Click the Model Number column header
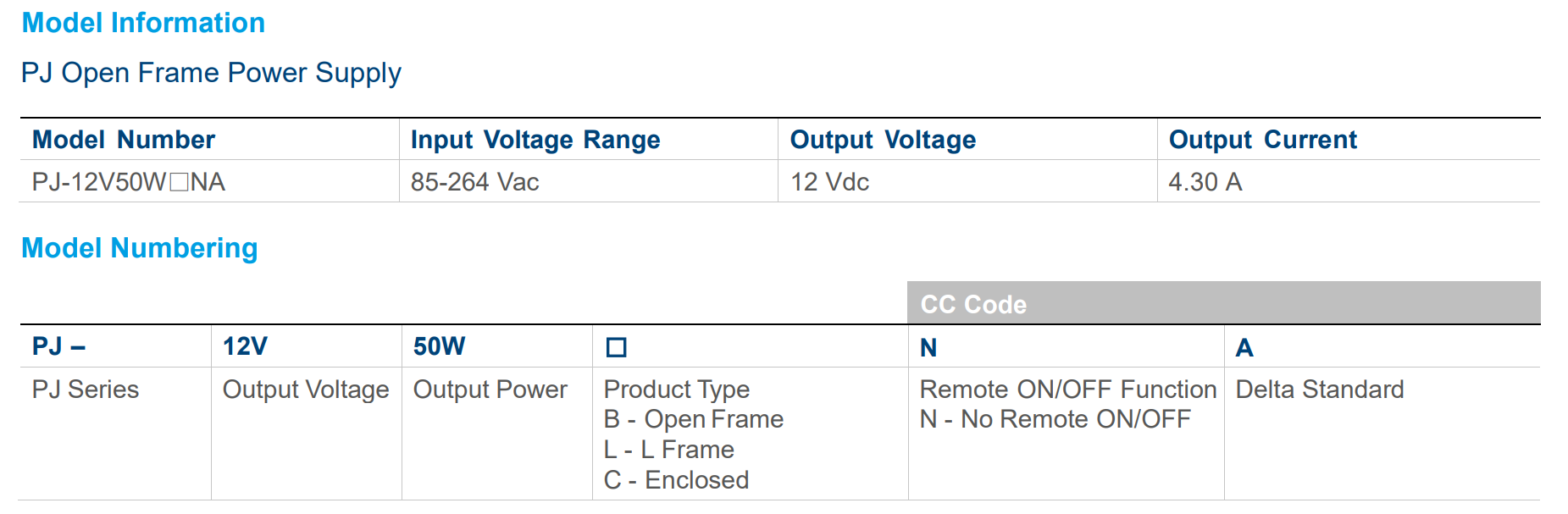 pyautogui.click(x=124, y=140)
